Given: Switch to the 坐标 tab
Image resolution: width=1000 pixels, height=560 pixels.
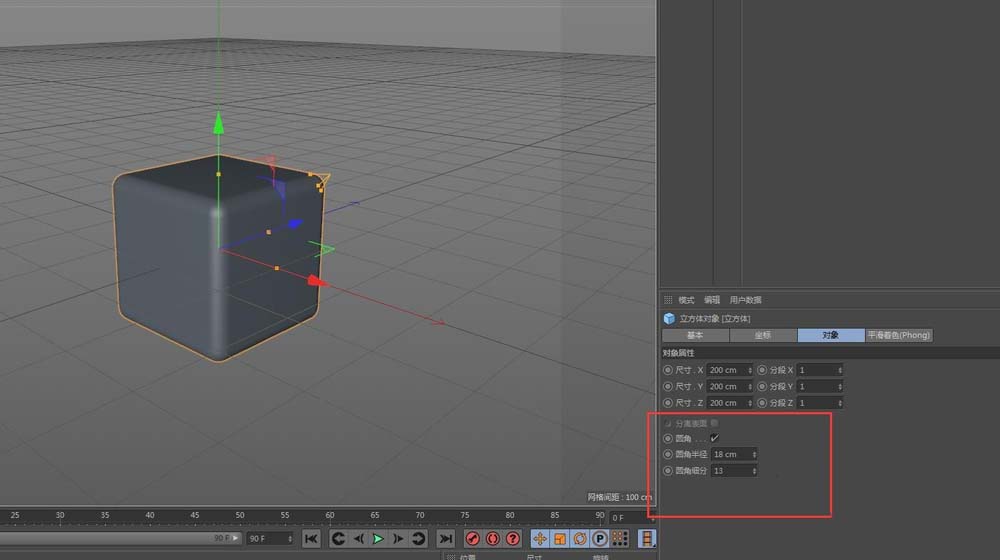Looking at the screenshot, I should click(763, 335).
